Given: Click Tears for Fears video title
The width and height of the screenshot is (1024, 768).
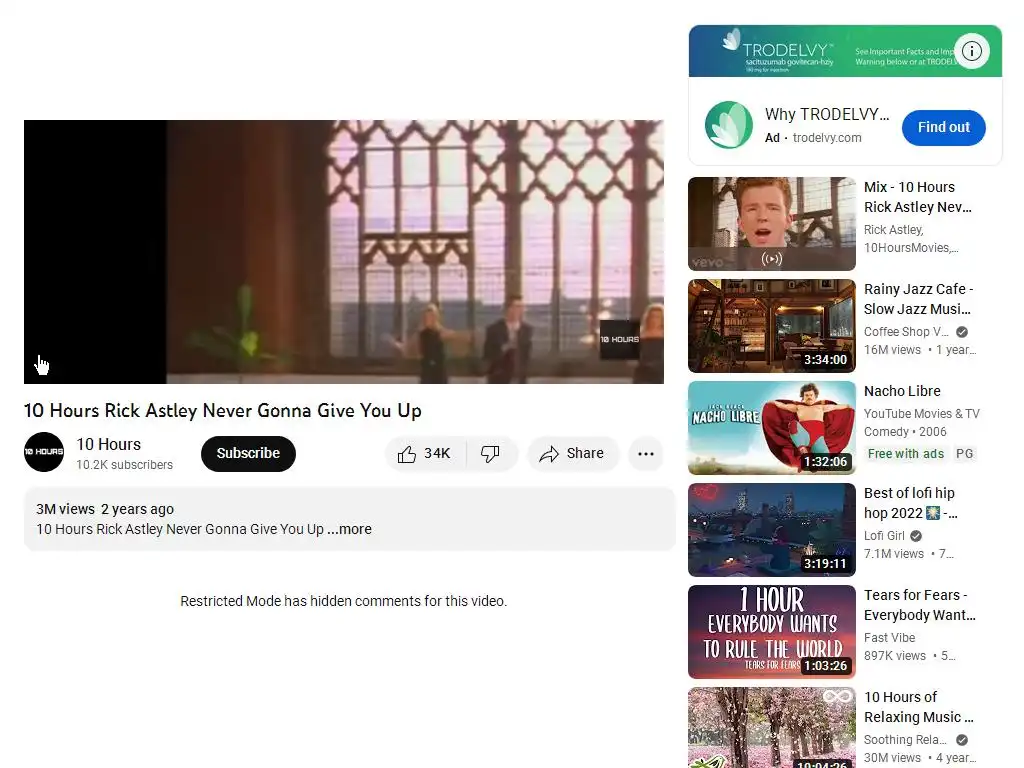Looking at the screenshot, I should tap(920, 605).
